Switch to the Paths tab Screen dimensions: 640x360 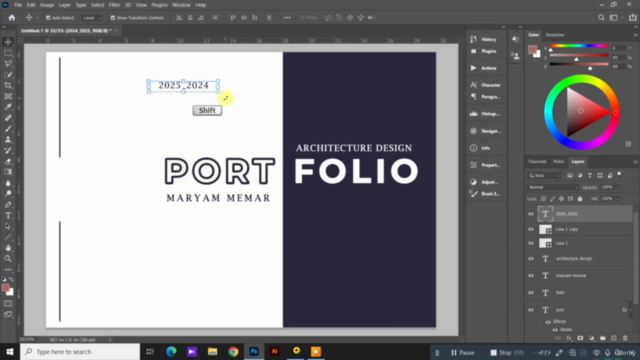click(x=558, y=162)
